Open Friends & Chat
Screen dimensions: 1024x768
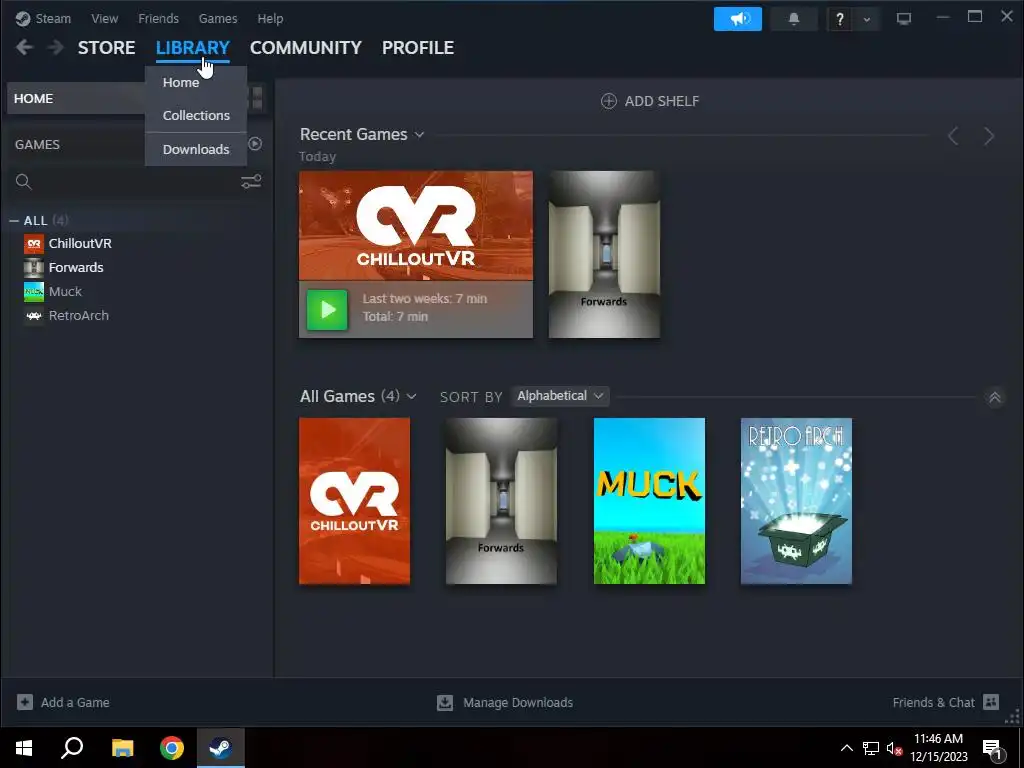(946, 703)
